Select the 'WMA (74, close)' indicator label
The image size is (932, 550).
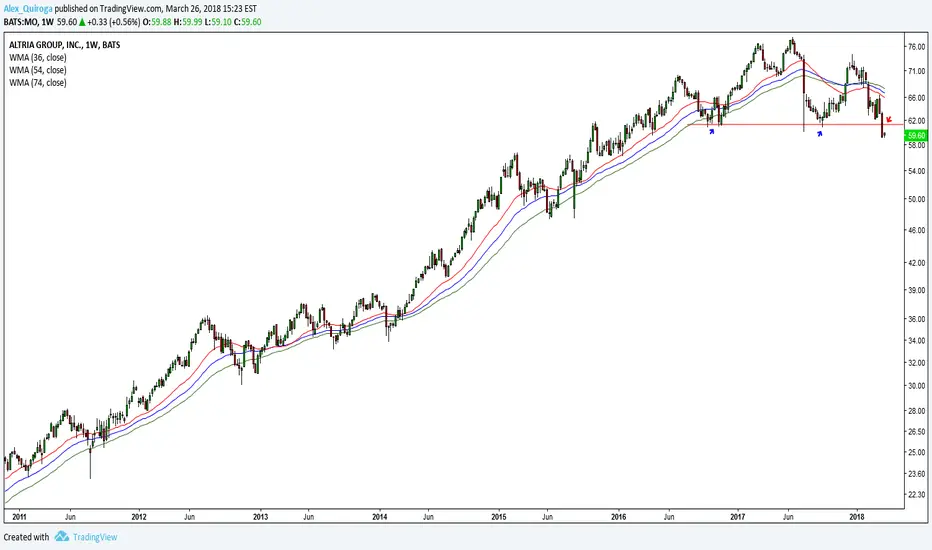tap(37, 83)
